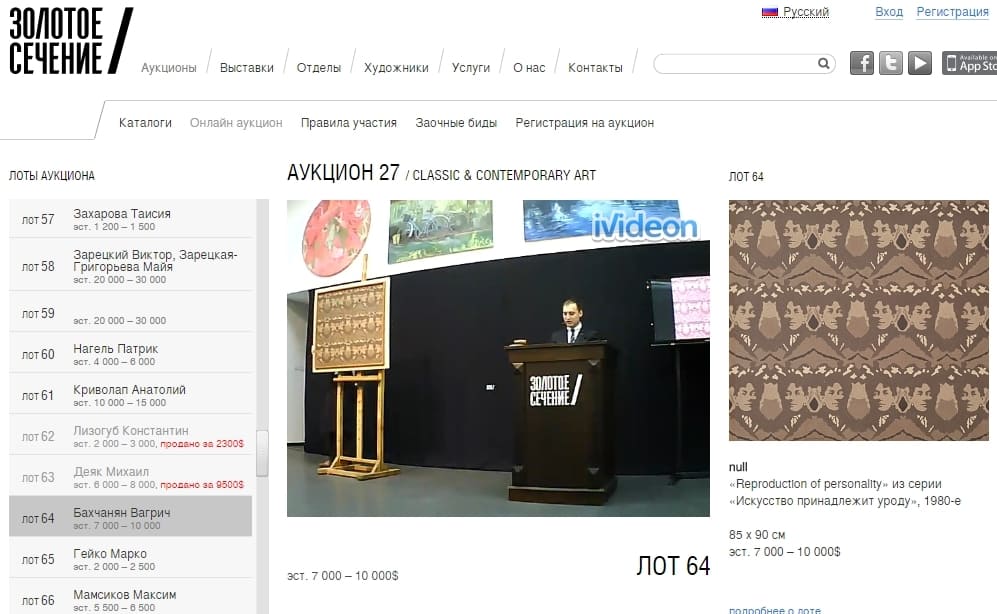This screenshot has height=614, width=997.
Task: Open the lot 64 artwork image
Action: [858, 320]
